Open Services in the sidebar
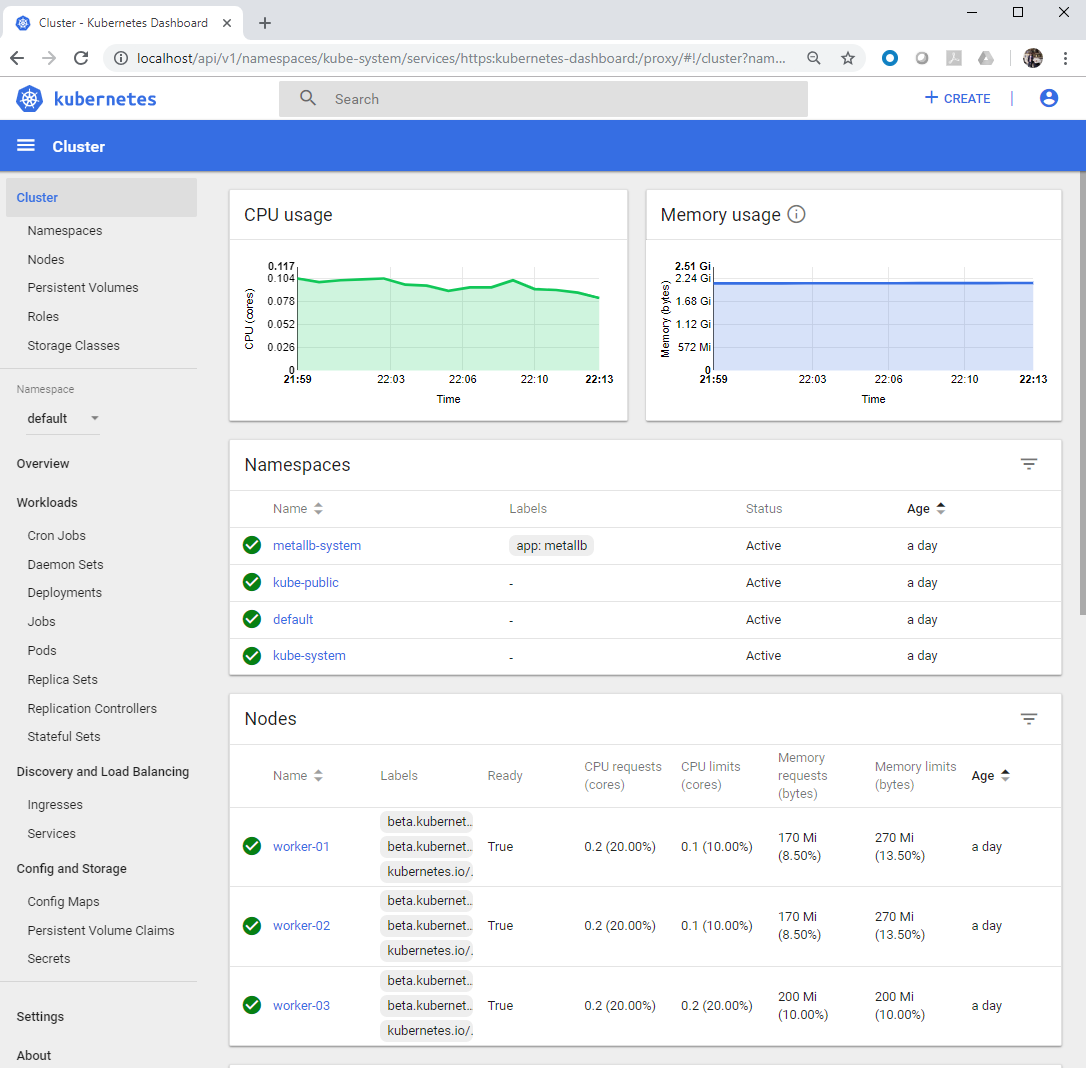The image size is (1086, 1068). (x=52, y=834)
